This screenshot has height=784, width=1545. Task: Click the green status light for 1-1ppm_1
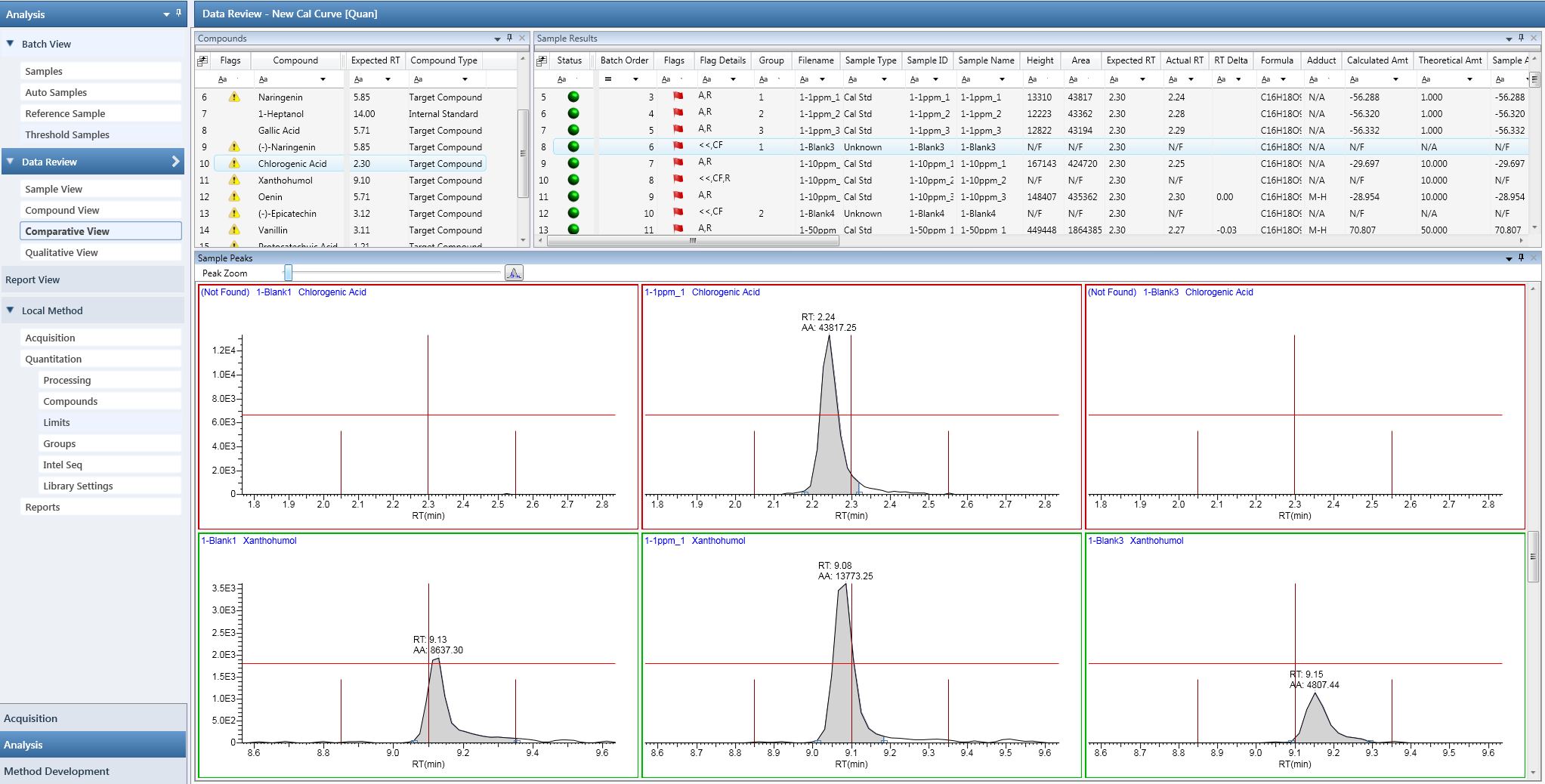point(573,97)
